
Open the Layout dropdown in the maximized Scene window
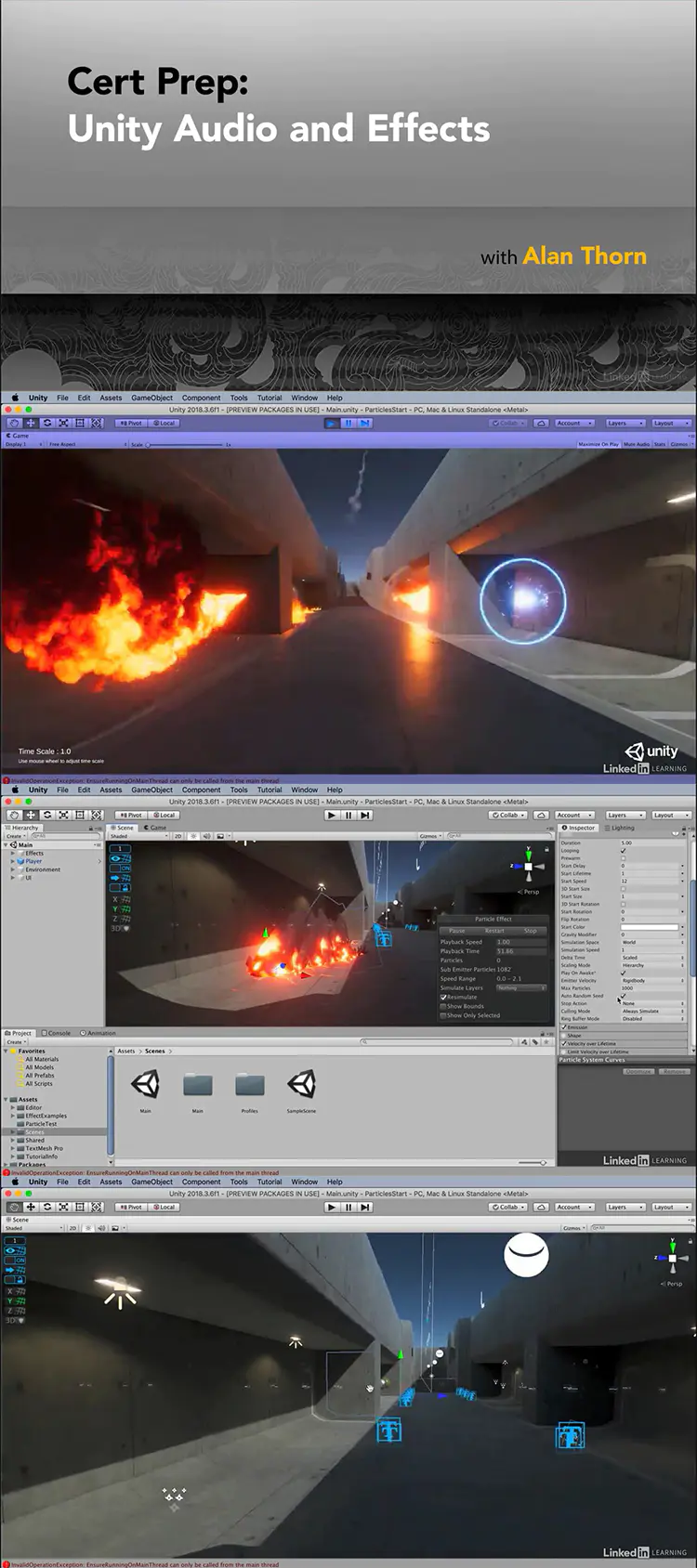[670, 1207]
